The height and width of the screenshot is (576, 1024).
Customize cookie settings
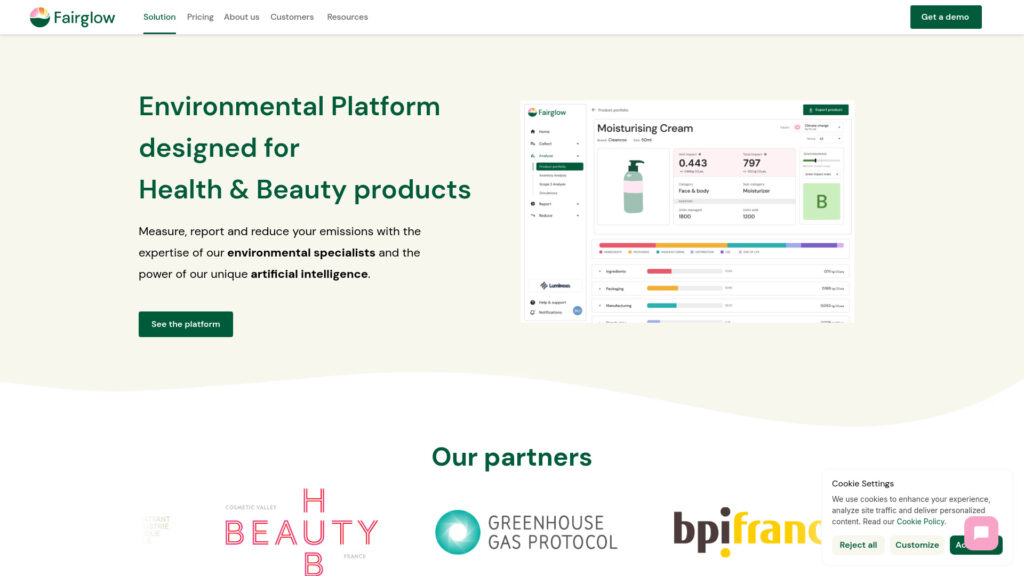(x=917, y=545)
